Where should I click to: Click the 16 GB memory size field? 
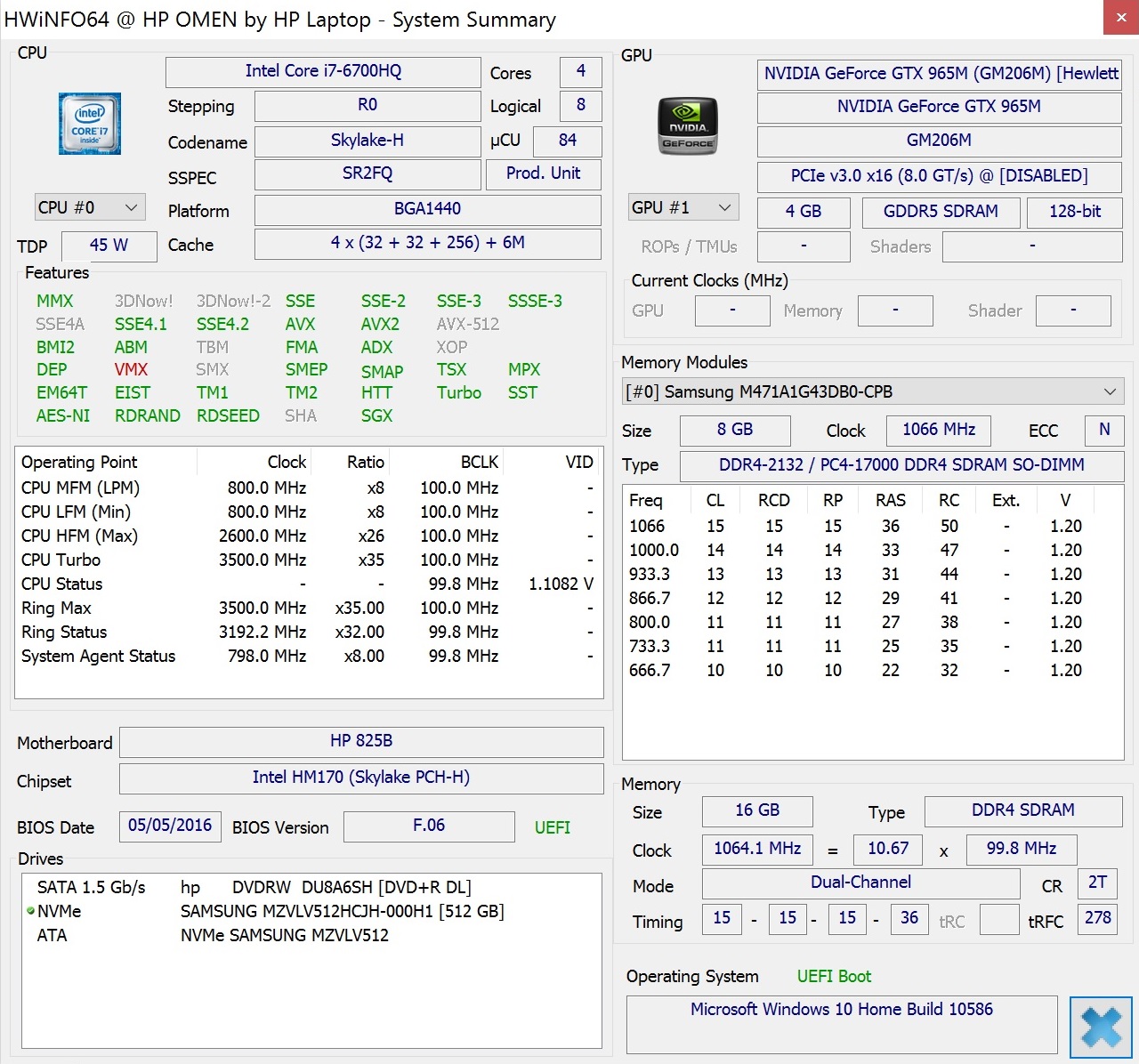(757, 811)
